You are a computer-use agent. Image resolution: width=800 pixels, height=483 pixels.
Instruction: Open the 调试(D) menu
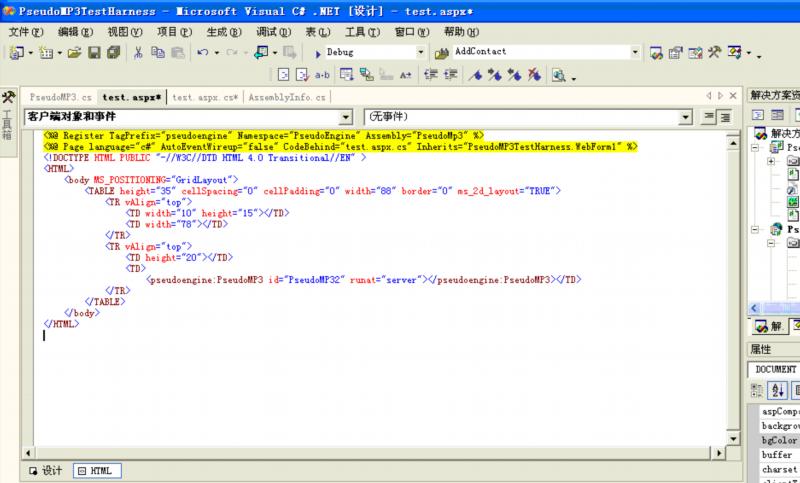273,32
